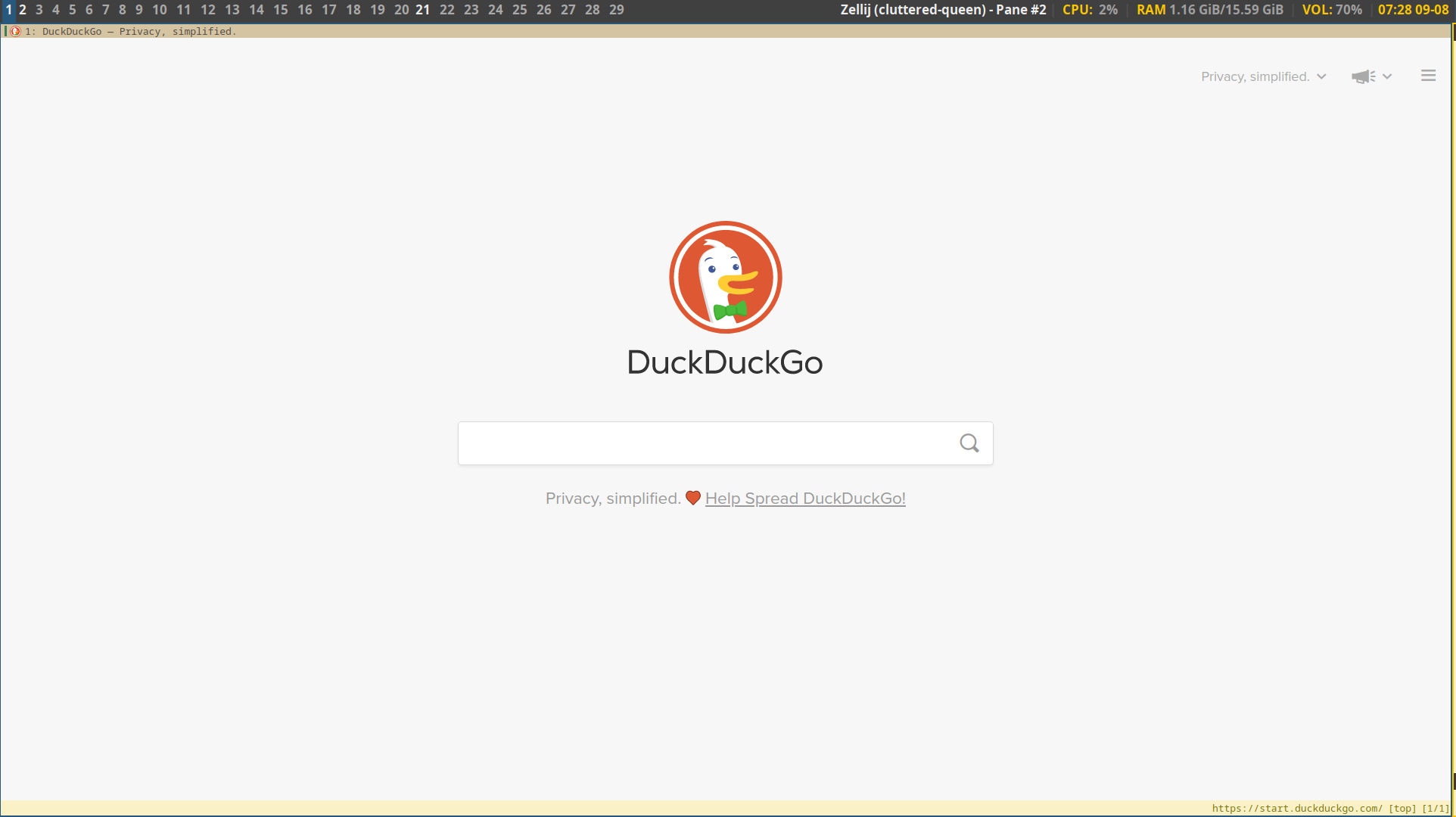Screen dimensions: 1456x817
Task: Click the megaphone announcements icon
Action: 1363,76
